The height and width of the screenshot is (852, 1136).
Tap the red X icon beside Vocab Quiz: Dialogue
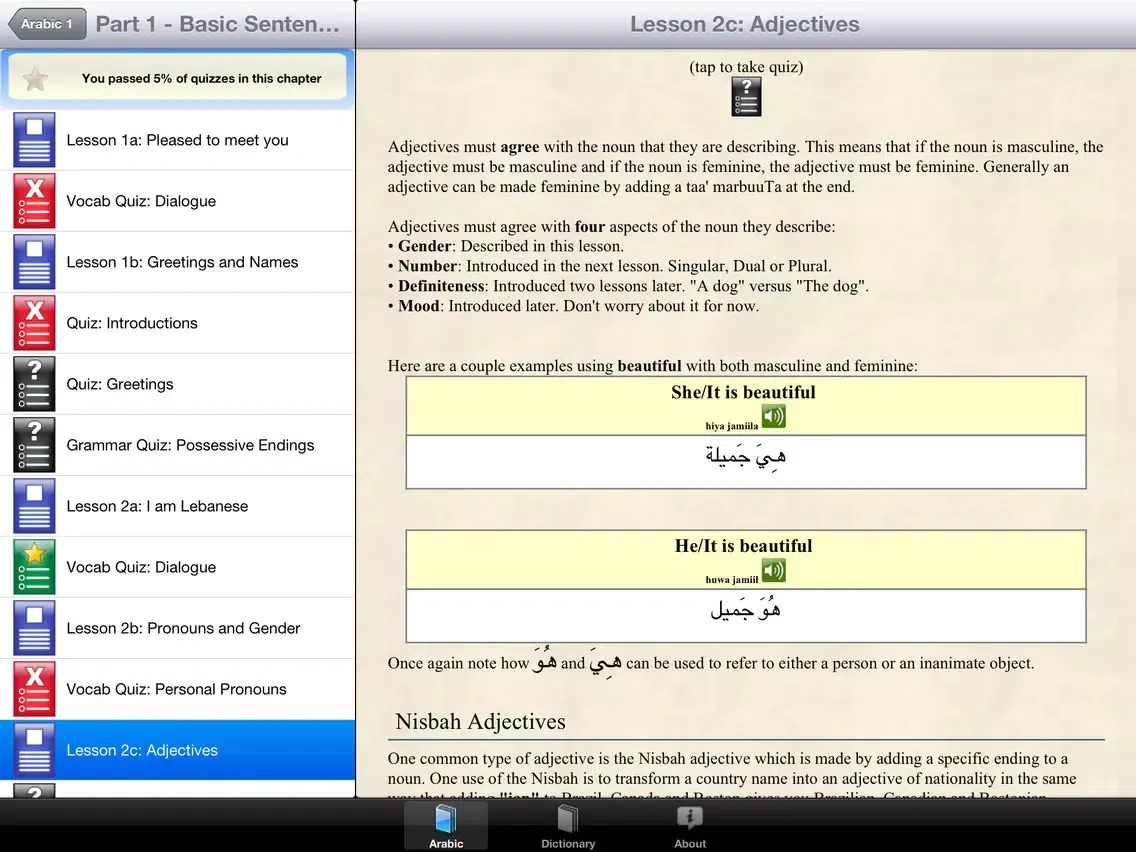(x=34, y=201)
